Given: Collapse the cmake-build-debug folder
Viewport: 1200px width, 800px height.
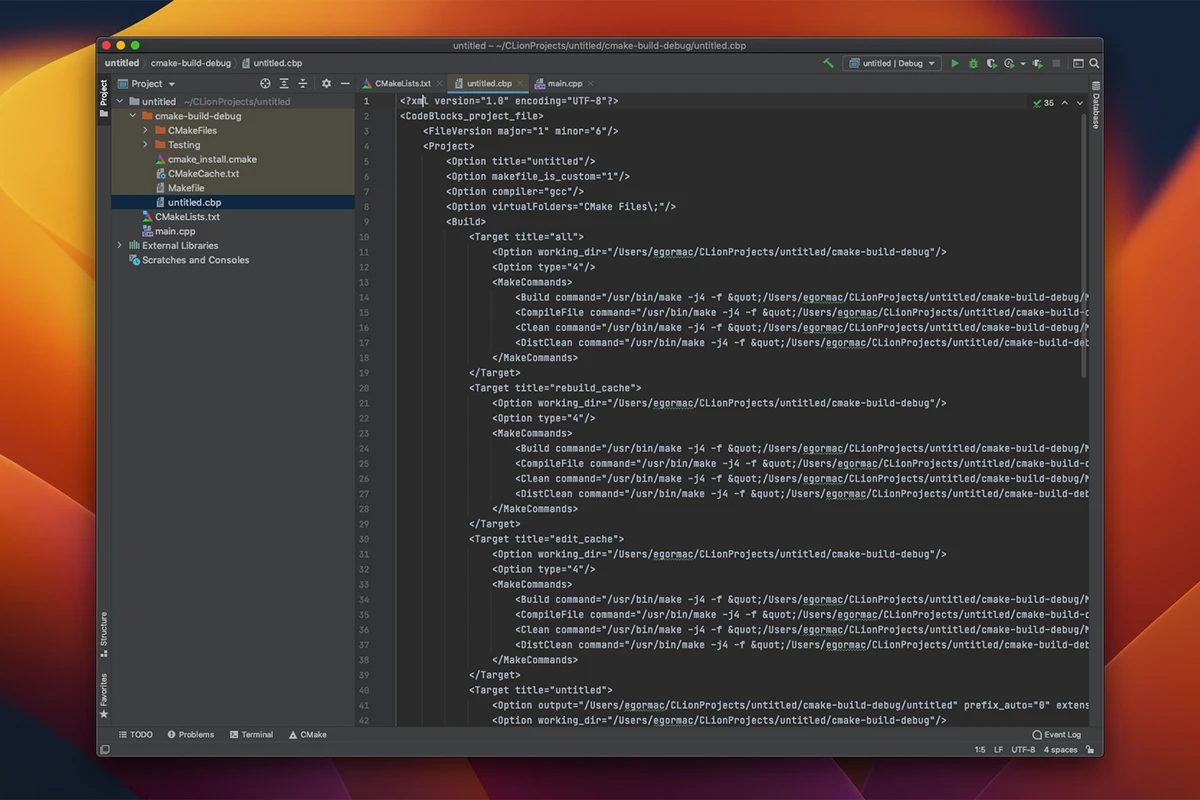Looking at the screenshot, I should tap(131, 115).
